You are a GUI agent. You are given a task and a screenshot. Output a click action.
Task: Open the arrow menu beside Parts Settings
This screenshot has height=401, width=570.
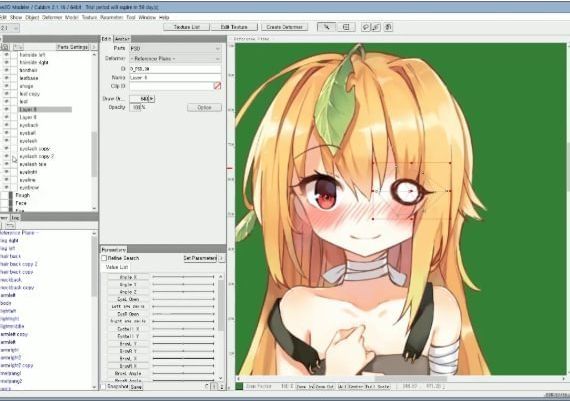pos(94,47)
